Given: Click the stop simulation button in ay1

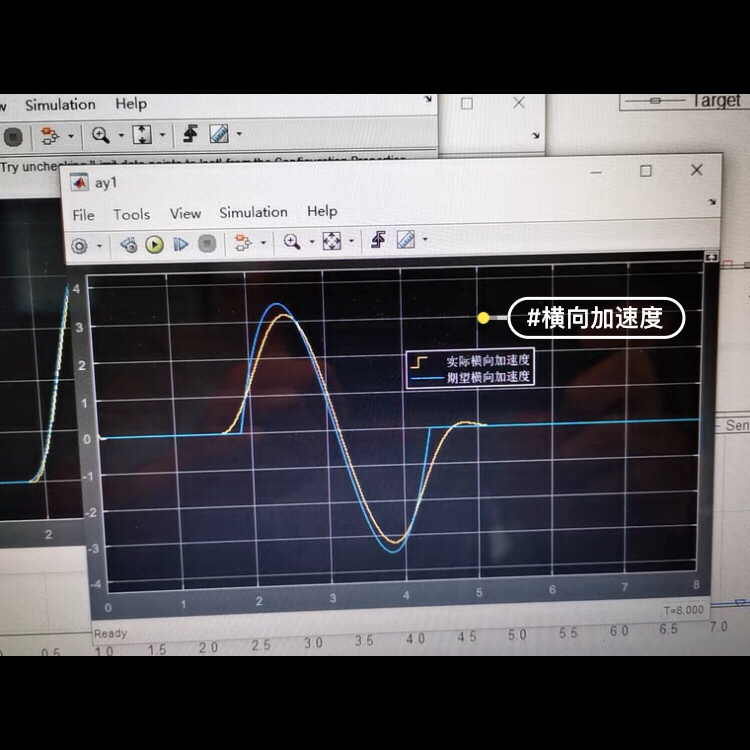Looking at the screenshot, I should click(207, 244).
